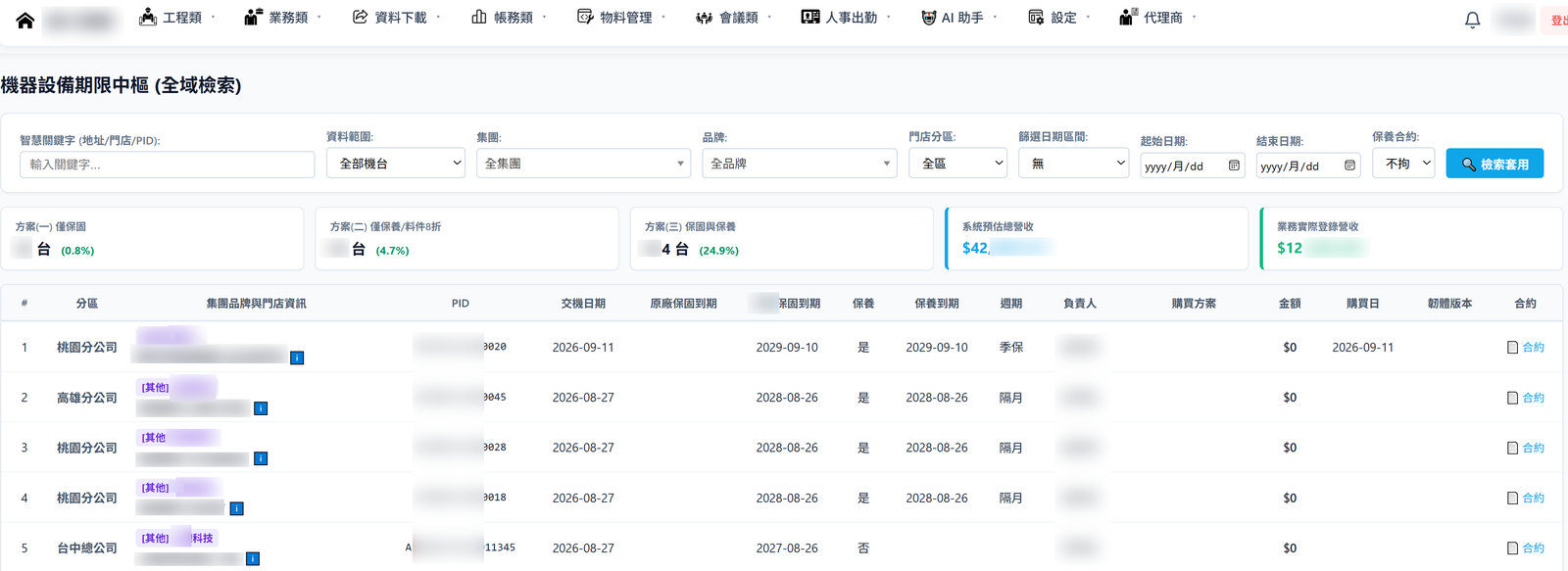The width and height of the screenshot is (1568, 571).
Task: Open the AI 助手 menu
Action: pos(959,18)
